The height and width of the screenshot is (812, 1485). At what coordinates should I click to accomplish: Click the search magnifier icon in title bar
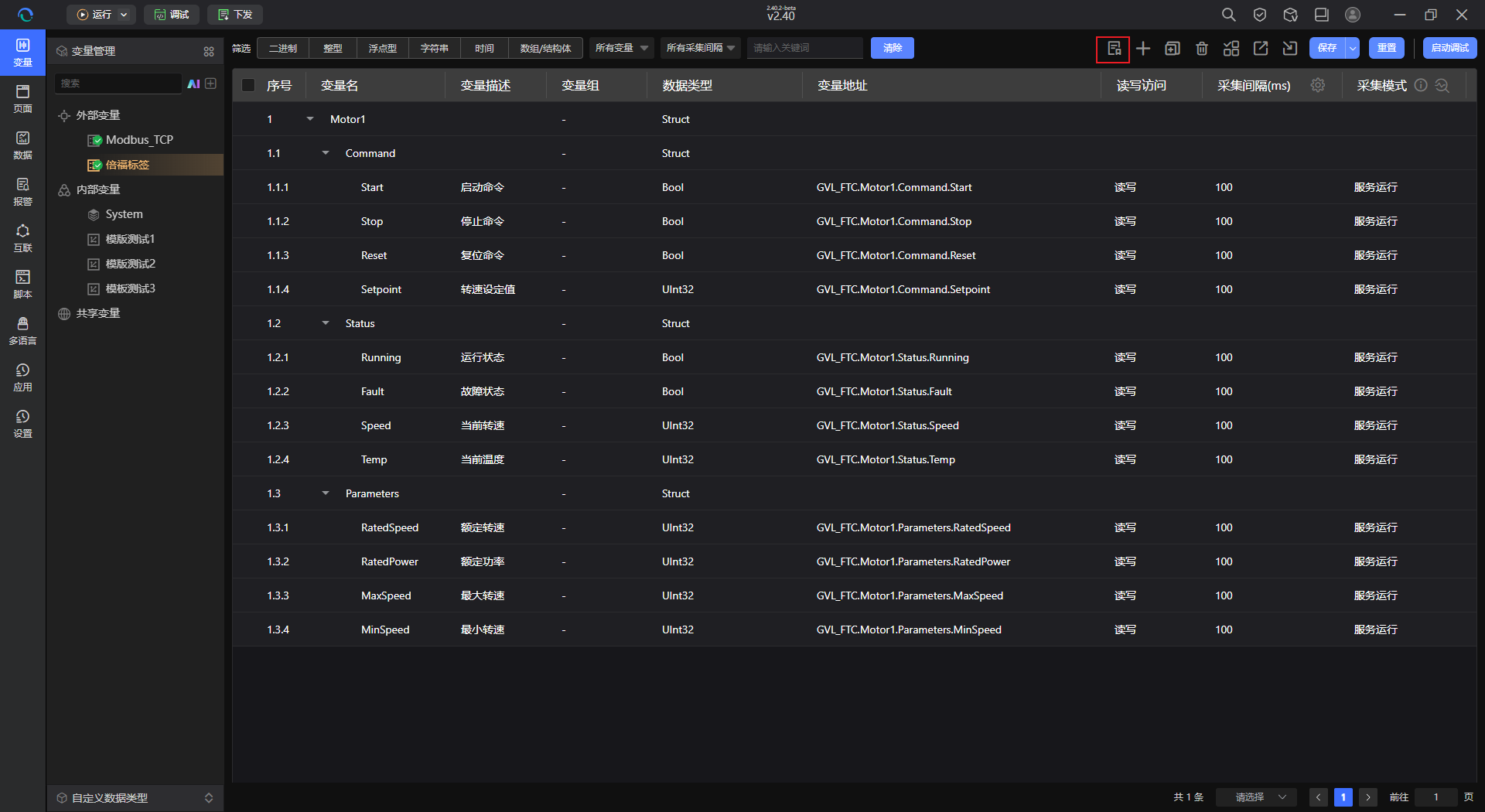(1228, 15)
